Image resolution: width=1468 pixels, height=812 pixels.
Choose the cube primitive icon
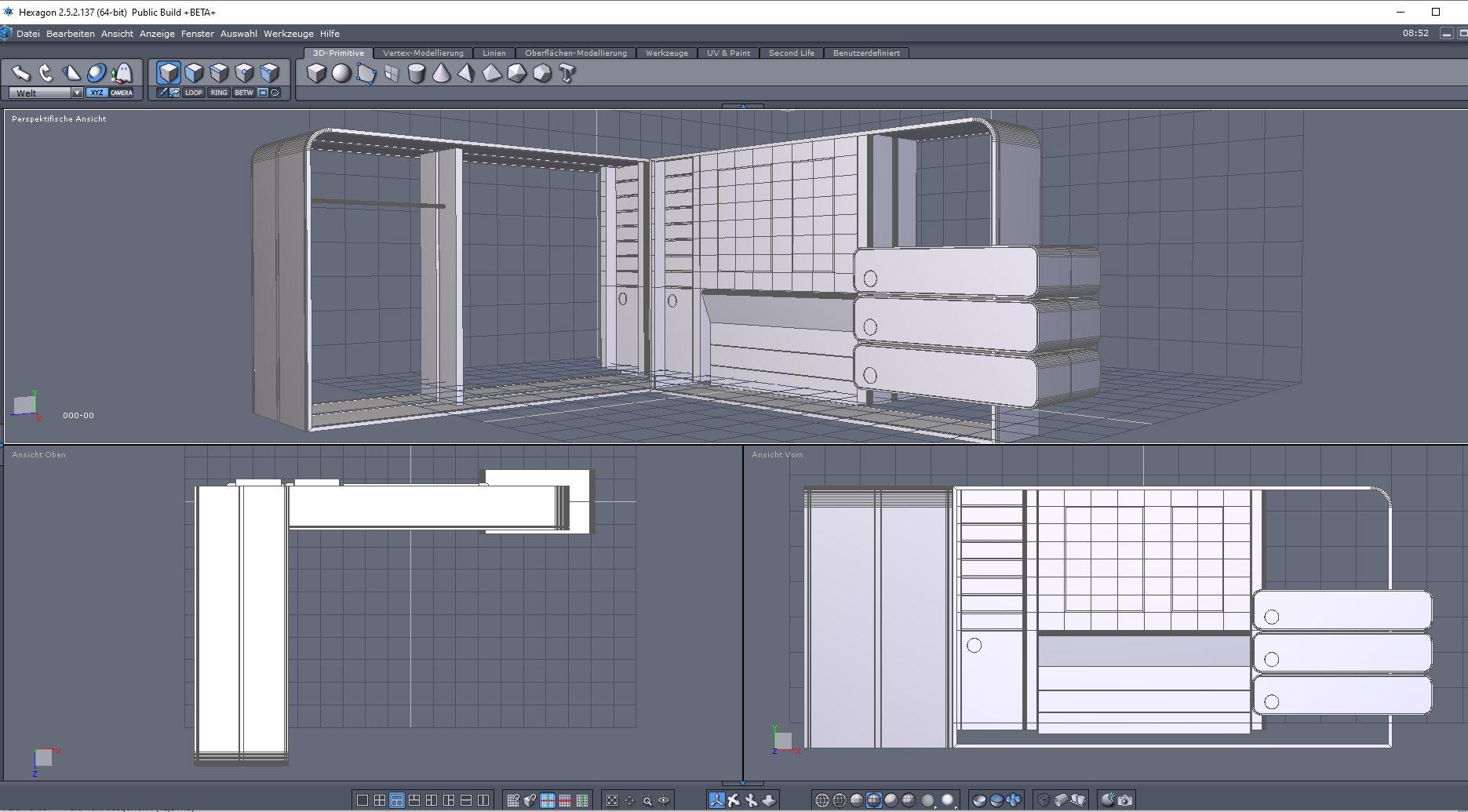(x=316, y=74)
